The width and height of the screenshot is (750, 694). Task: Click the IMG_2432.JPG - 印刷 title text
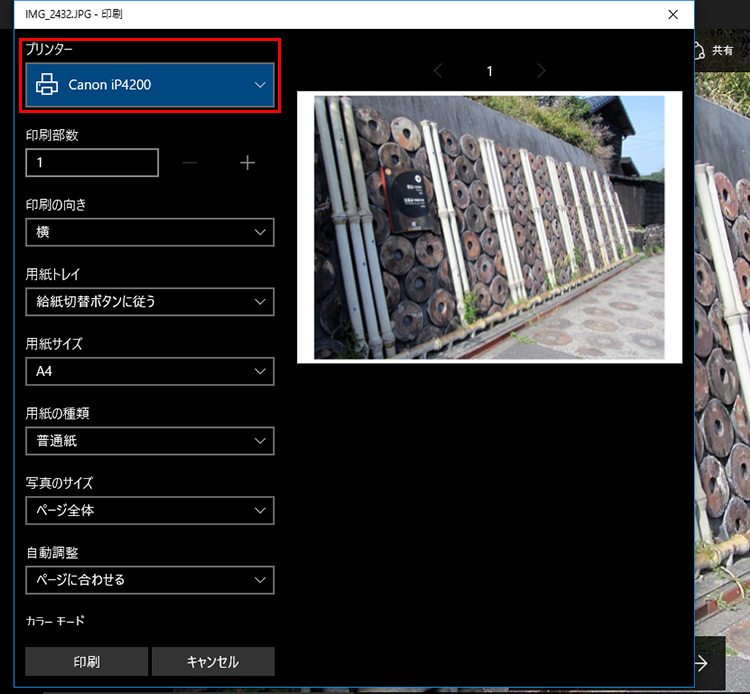pos(74,14)
